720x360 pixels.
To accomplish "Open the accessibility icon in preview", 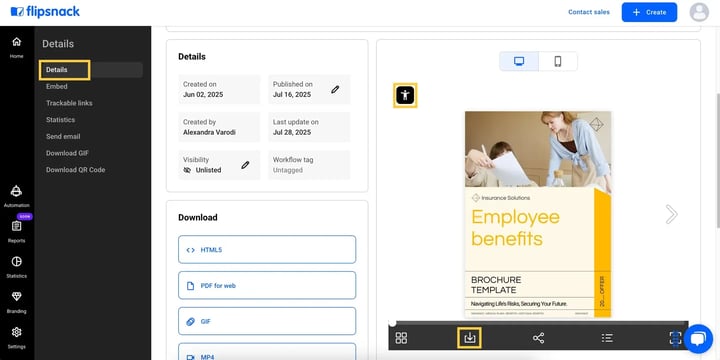I will [x=405, y=95].
